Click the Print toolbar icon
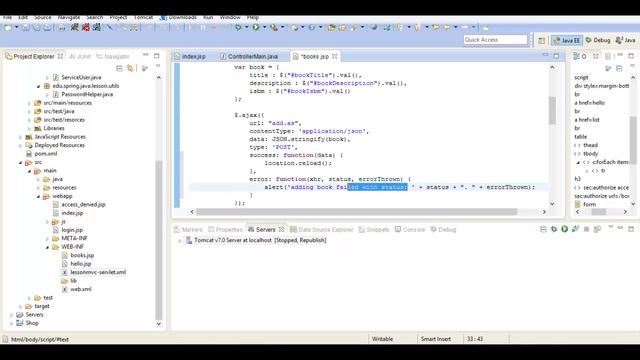640x360 pixels. point(61,27)
